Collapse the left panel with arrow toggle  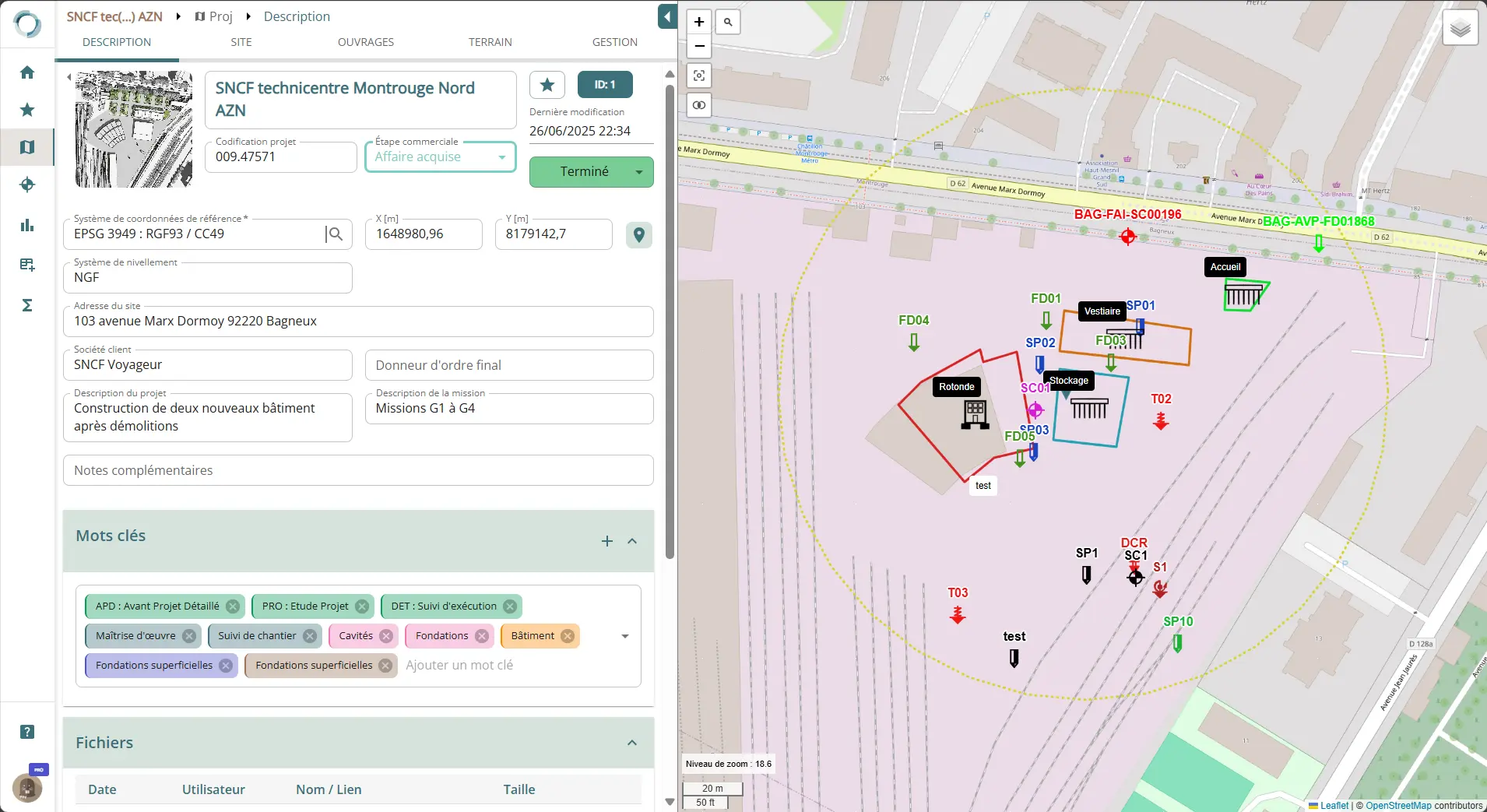tap(667, 16)
